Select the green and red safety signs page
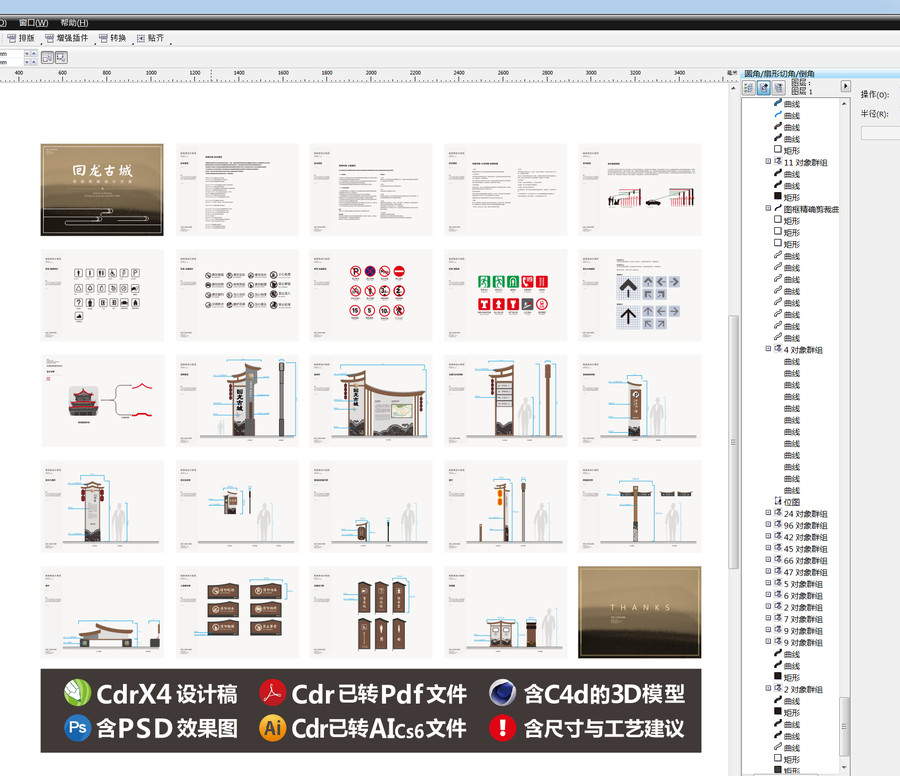The image size is (900, 776). point(506,295)
